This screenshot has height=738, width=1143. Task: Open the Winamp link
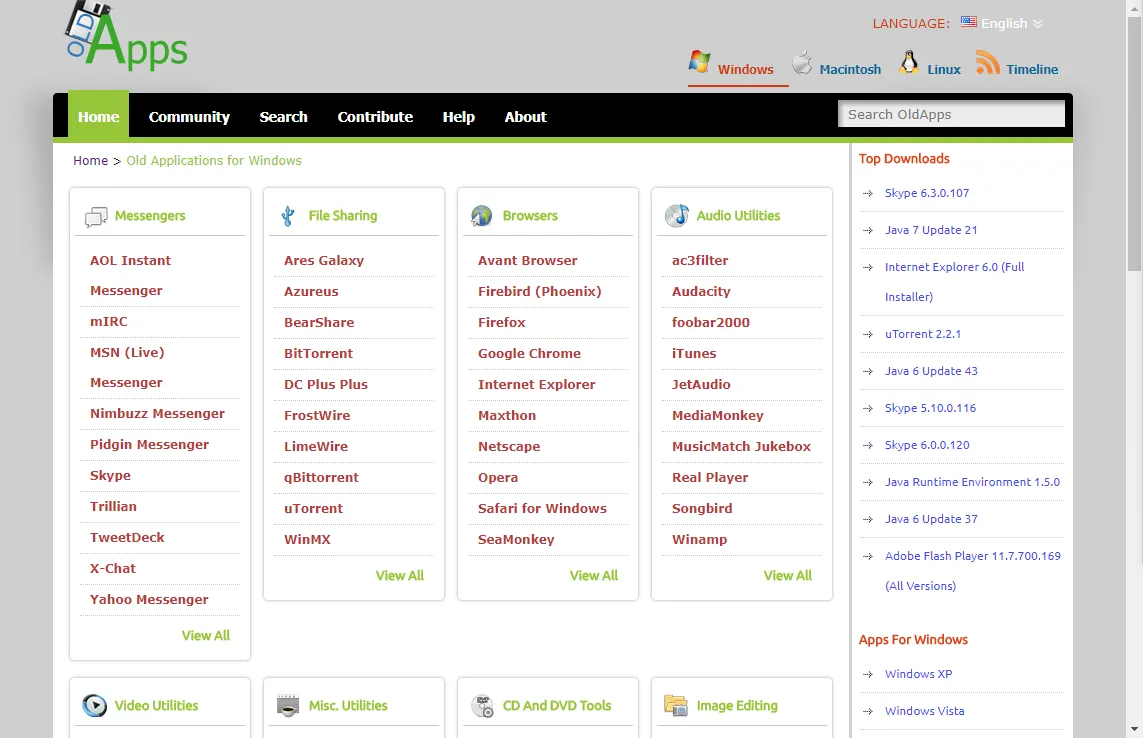click(699, 540)
